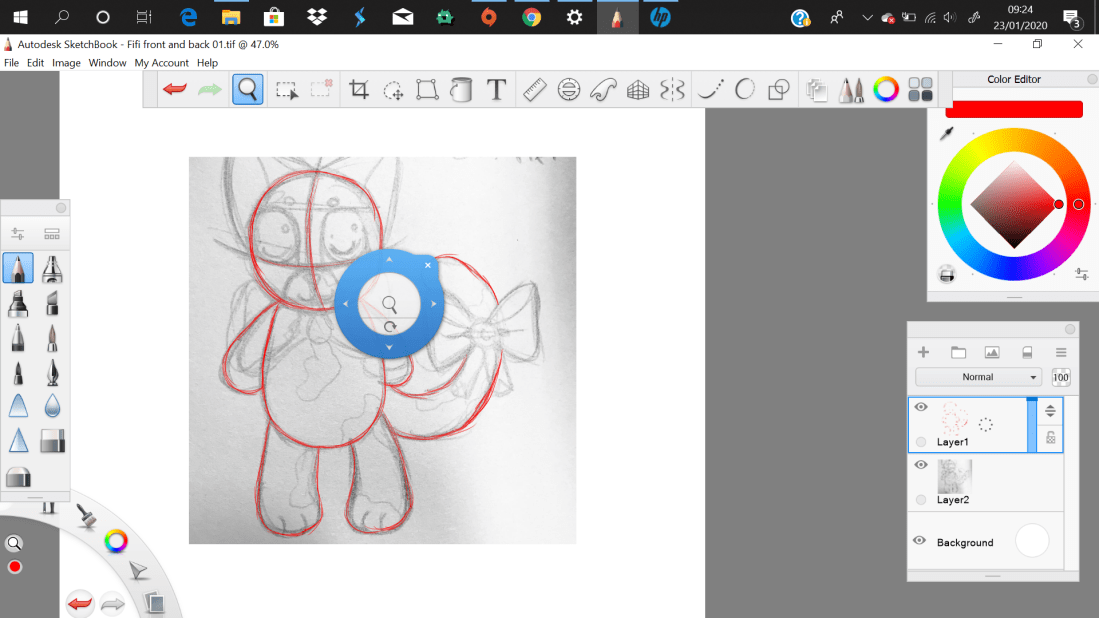
Task: Select the Magnifier tool in the toolbar
Action: [x=247, y=89]
